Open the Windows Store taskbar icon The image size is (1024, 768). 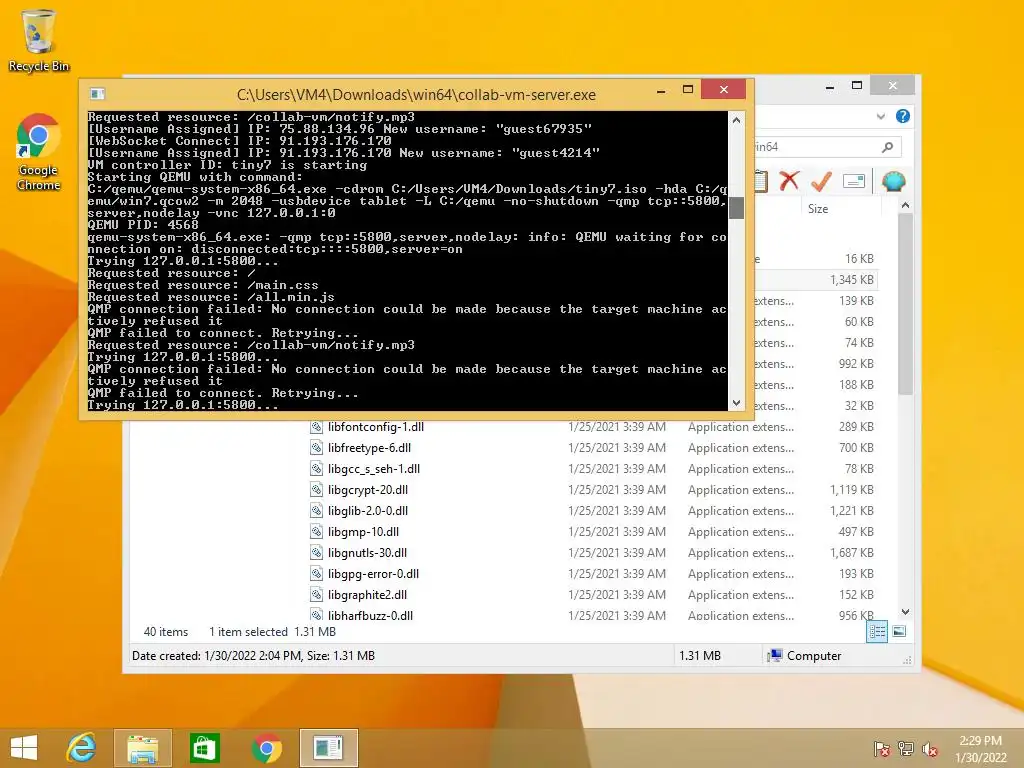pos(204,748)
